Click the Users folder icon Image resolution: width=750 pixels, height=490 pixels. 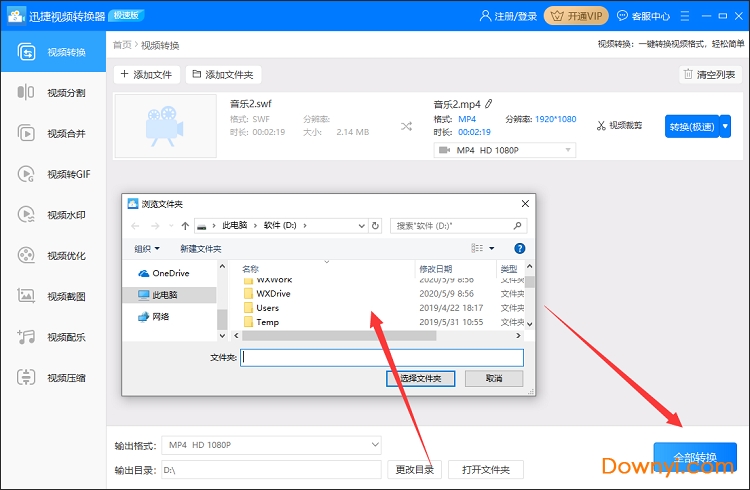click(x=248, y=308)
